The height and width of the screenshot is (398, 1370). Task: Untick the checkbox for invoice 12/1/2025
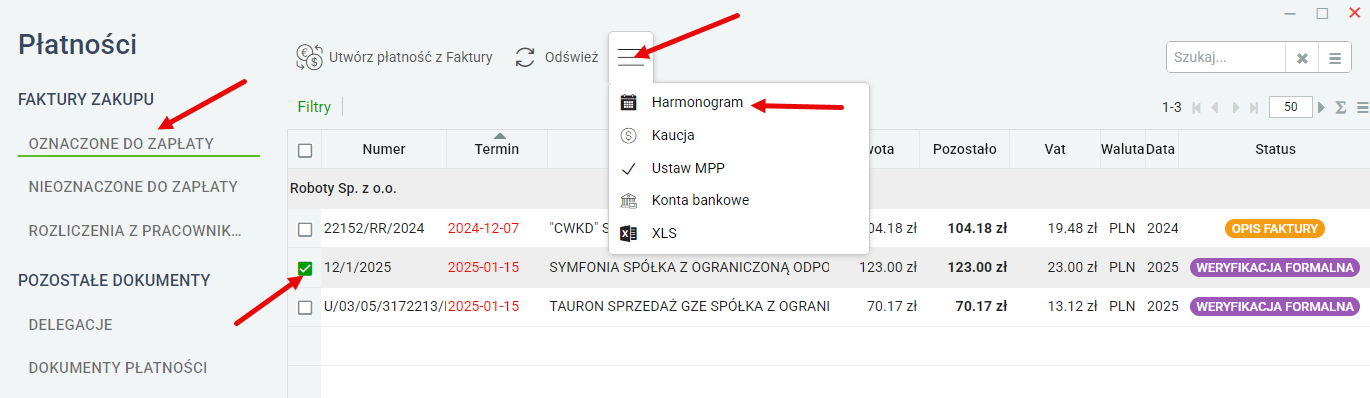(x=305, y=268)
